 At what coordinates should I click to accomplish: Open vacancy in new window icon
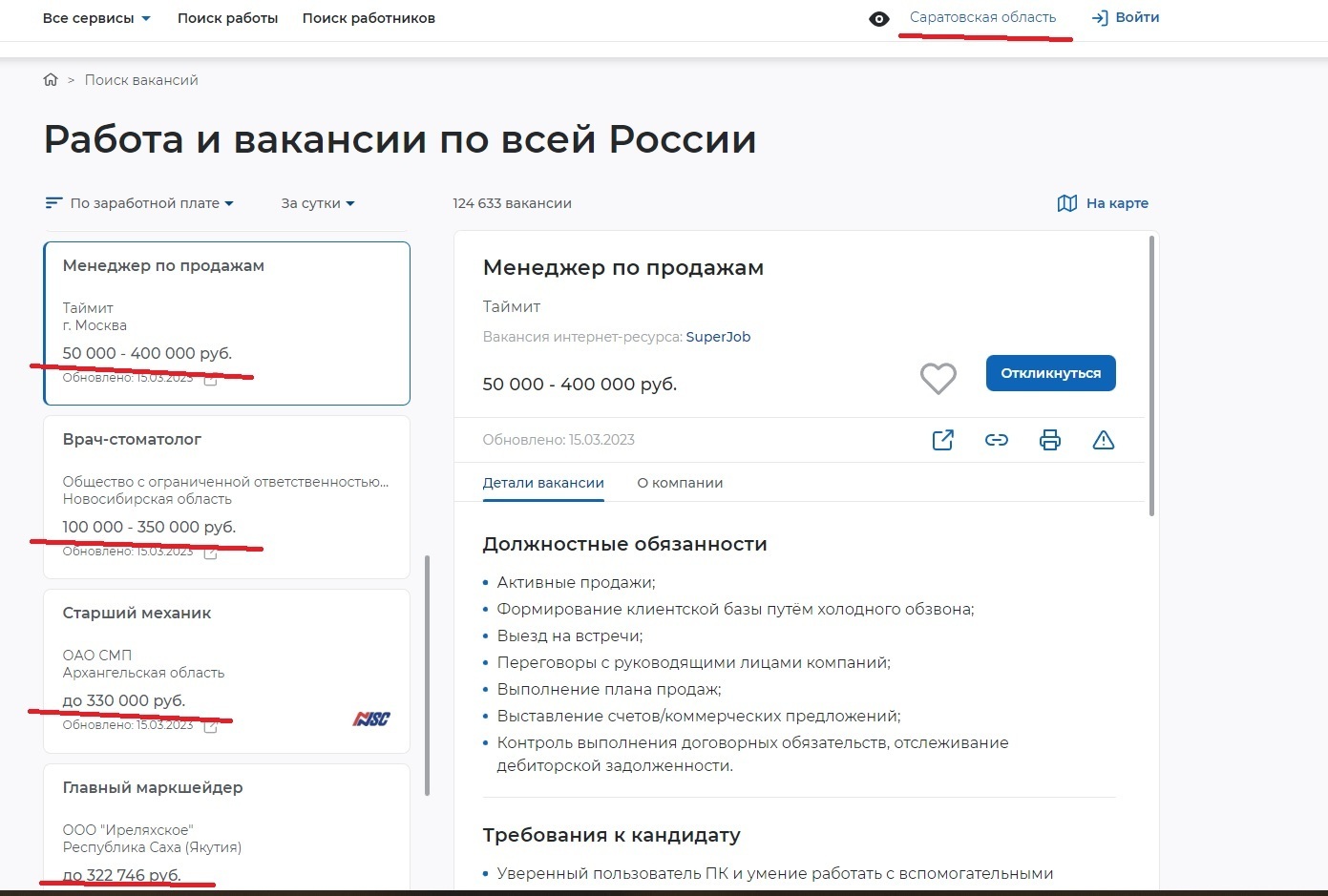tap(942, 440)
